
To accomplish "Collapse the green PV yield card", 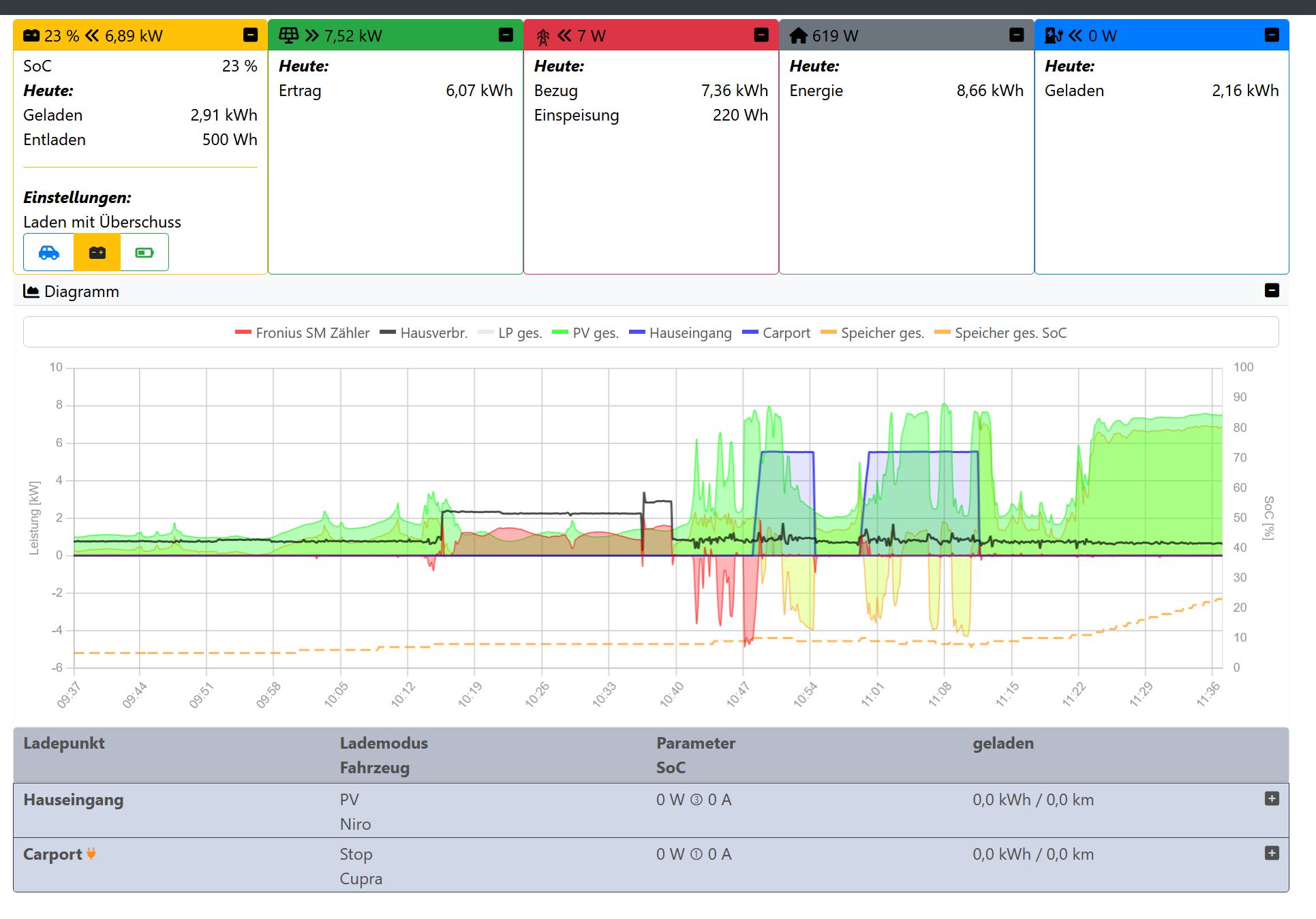I will tap(506, 35).
